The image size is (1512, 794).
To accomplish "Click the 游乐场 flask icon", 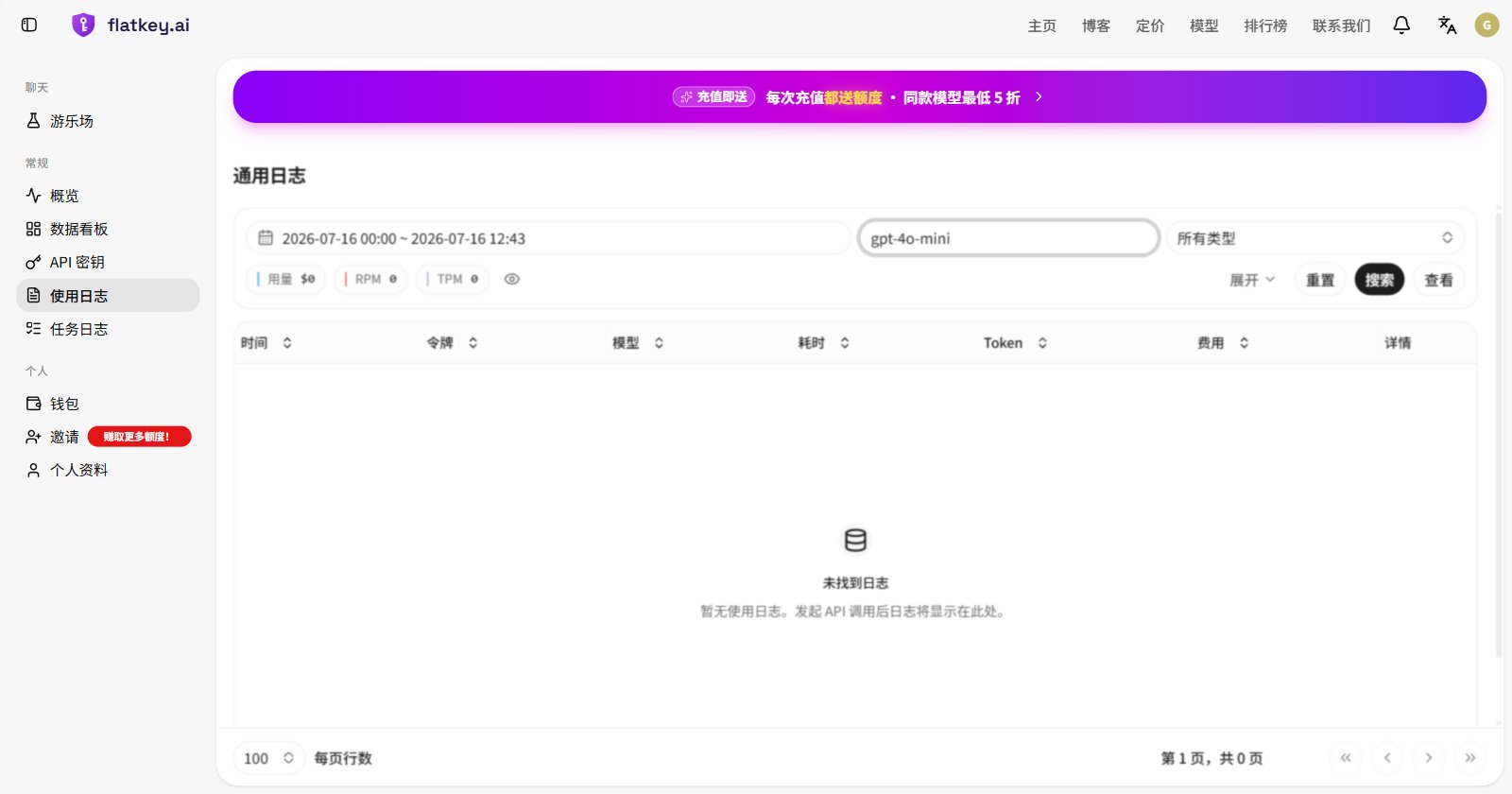I will 33,121.
